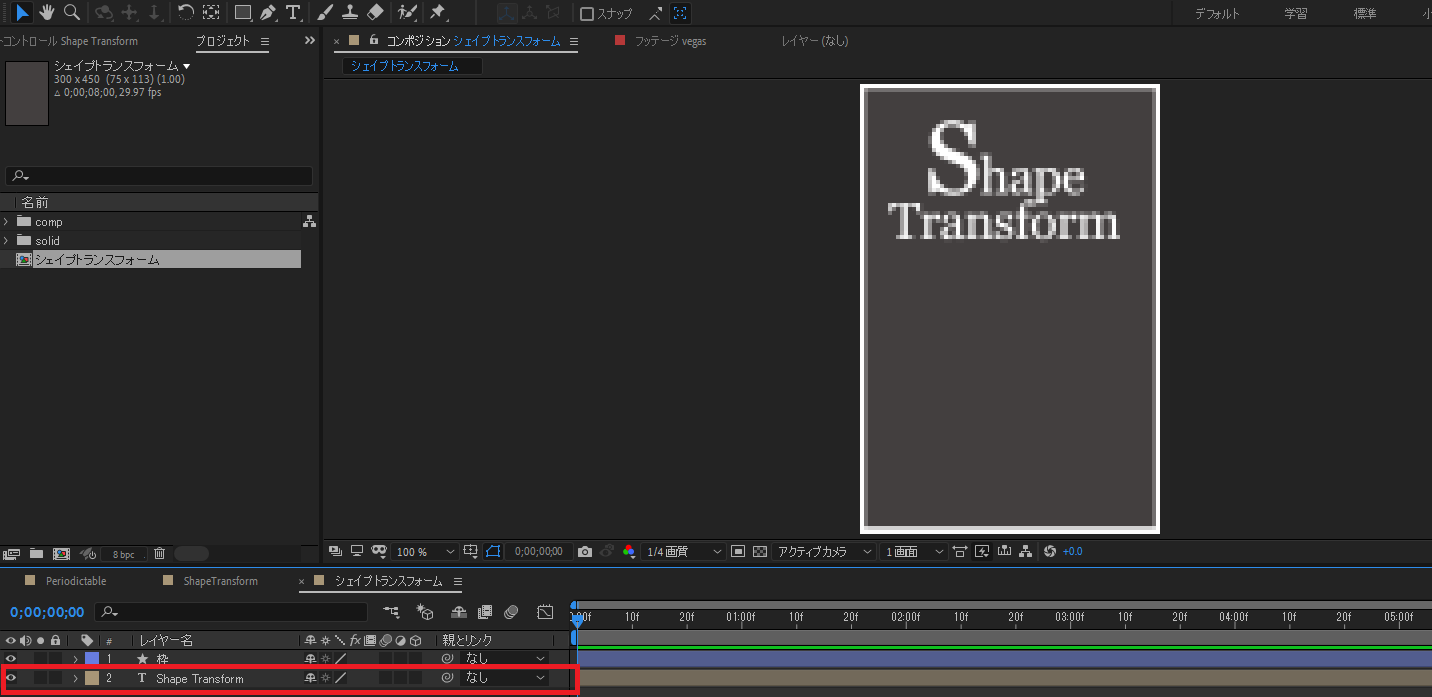Screen dimensions: 1432x697
Task: Click the fast previews icon in viewer
Action: [x=981, y=551]
